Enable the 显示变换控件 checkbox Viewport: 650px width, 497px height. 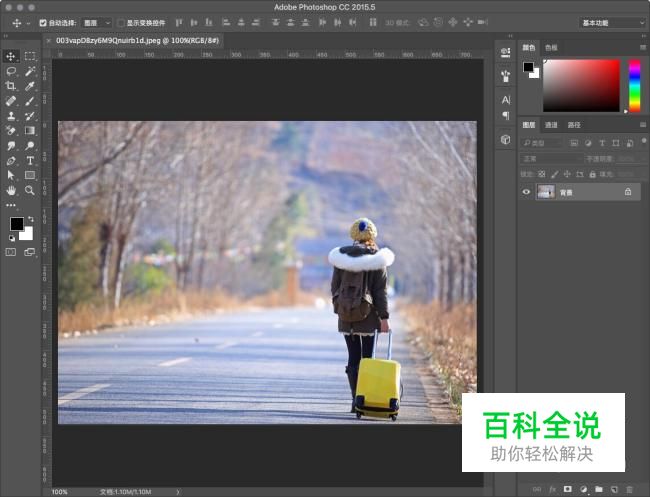coord(121,22)
